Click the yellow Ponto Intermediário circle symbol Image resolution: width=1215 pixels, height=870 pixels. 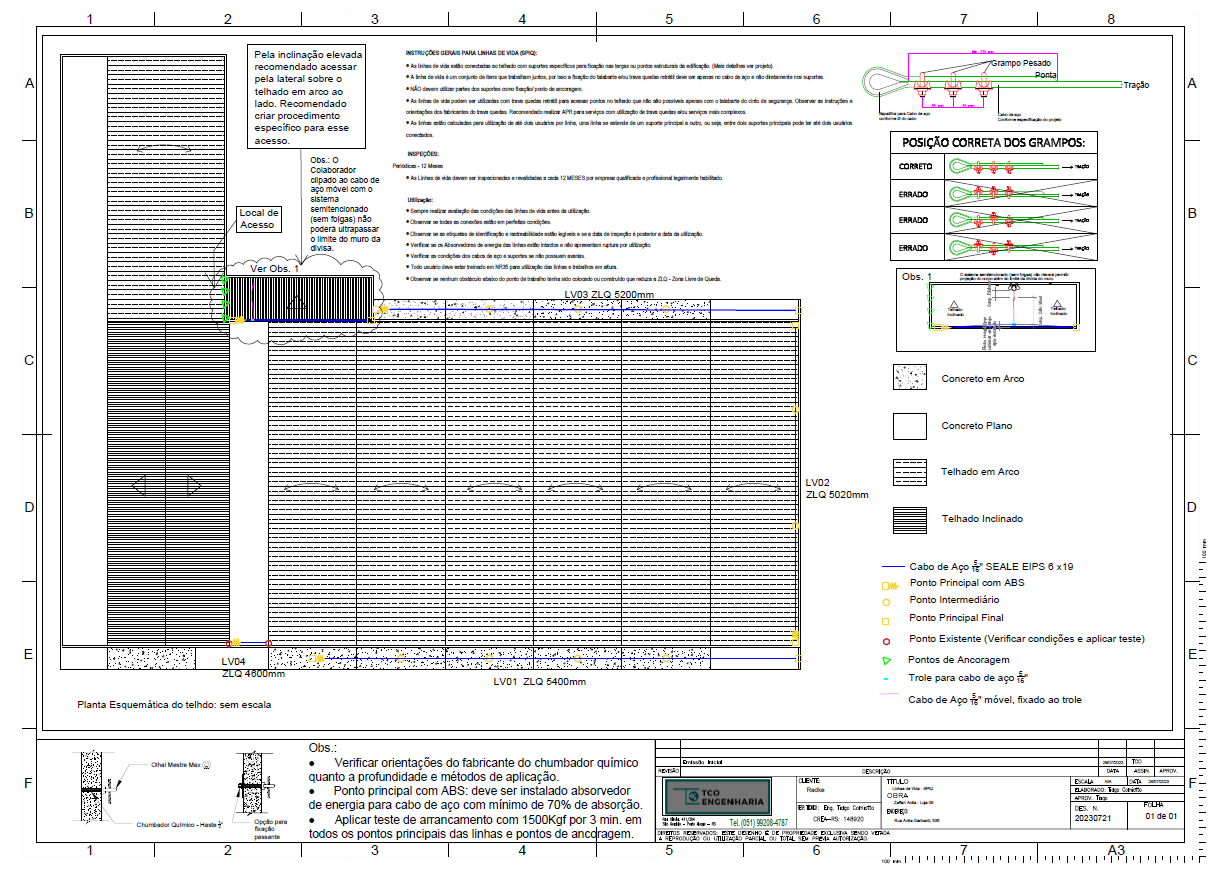(x=886, y=601)
